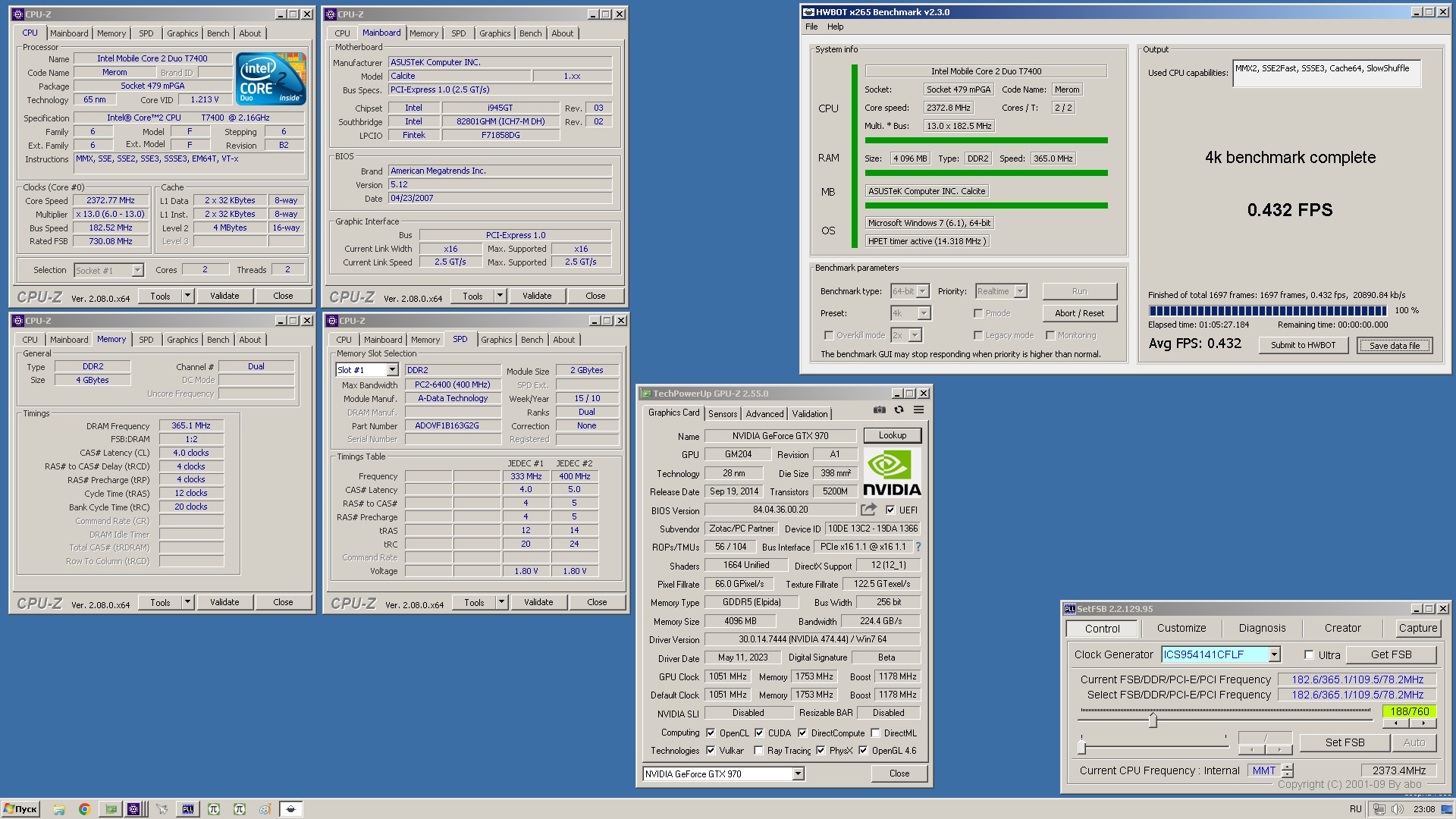Click Save data file button
Viewport: 1456px width, 819px height.
coord(1394,345)
